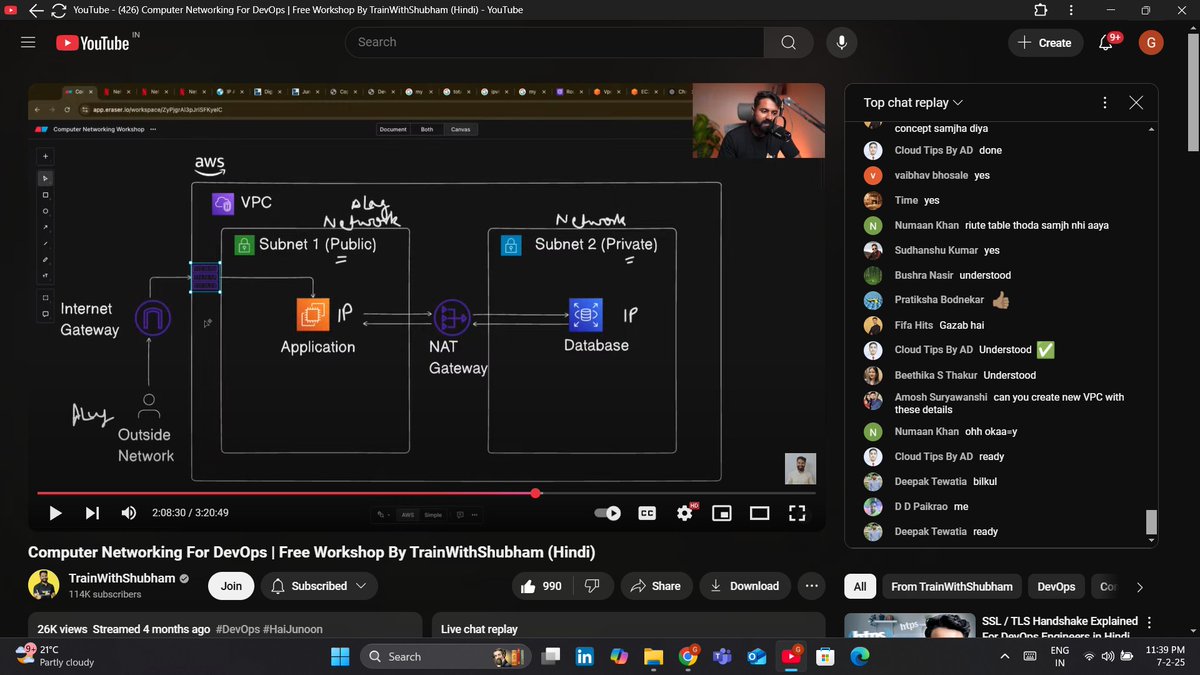
Task: Open LinkedIn from the taskbar
Action: coord(584,657)
